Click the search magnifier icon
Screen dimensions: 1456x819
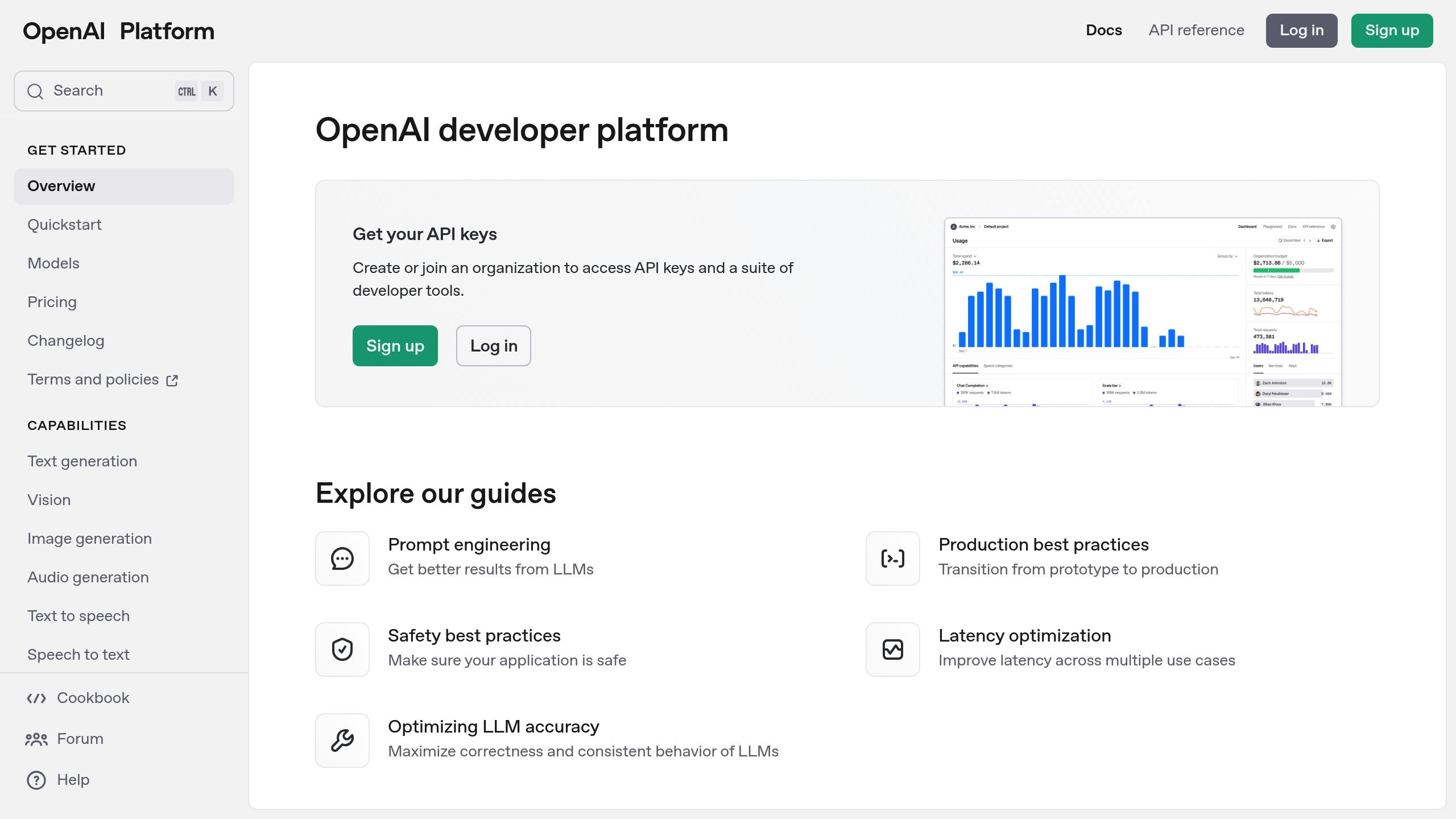(35, 91)
